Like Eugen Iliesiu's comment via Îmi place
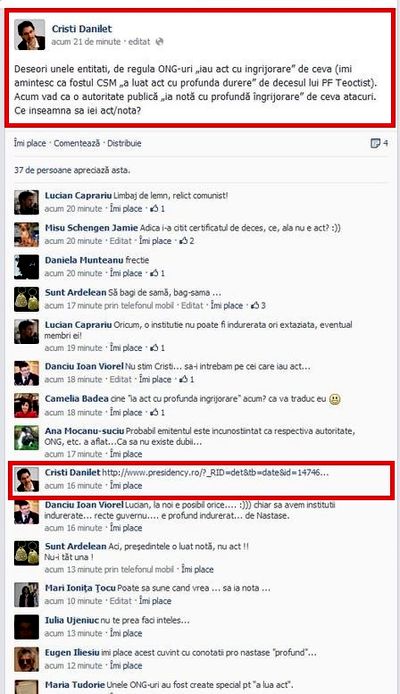 click(126, 666)
